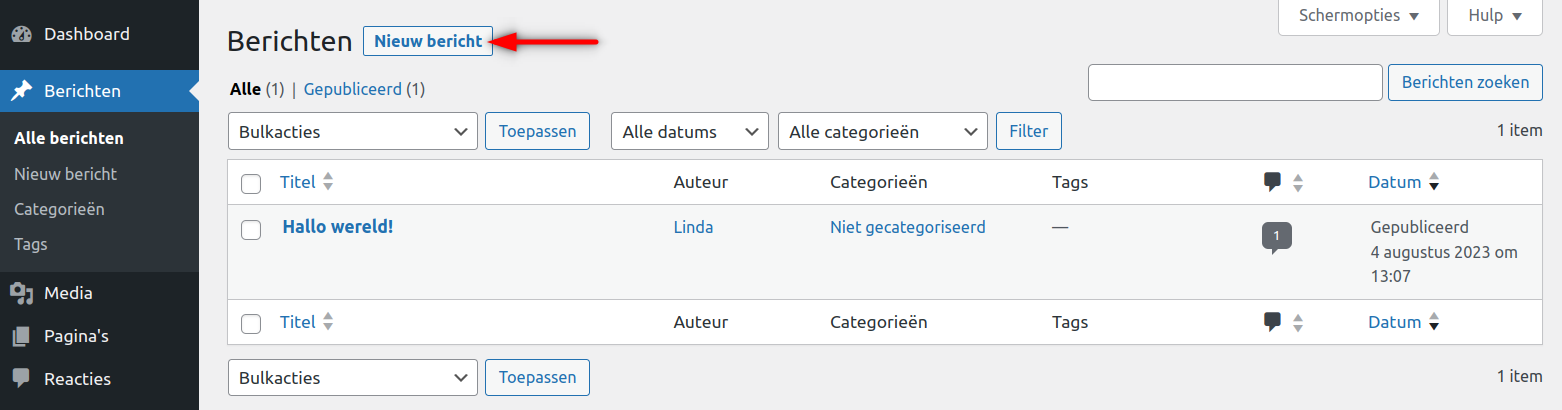Click Tags column header at top

1070,182
